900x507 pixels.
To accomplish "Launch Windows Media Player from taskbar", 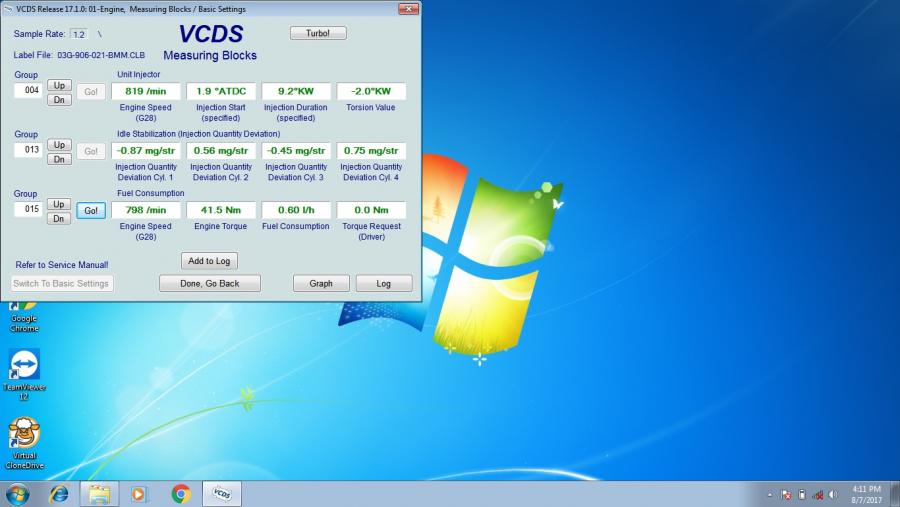I will [139, 494].
